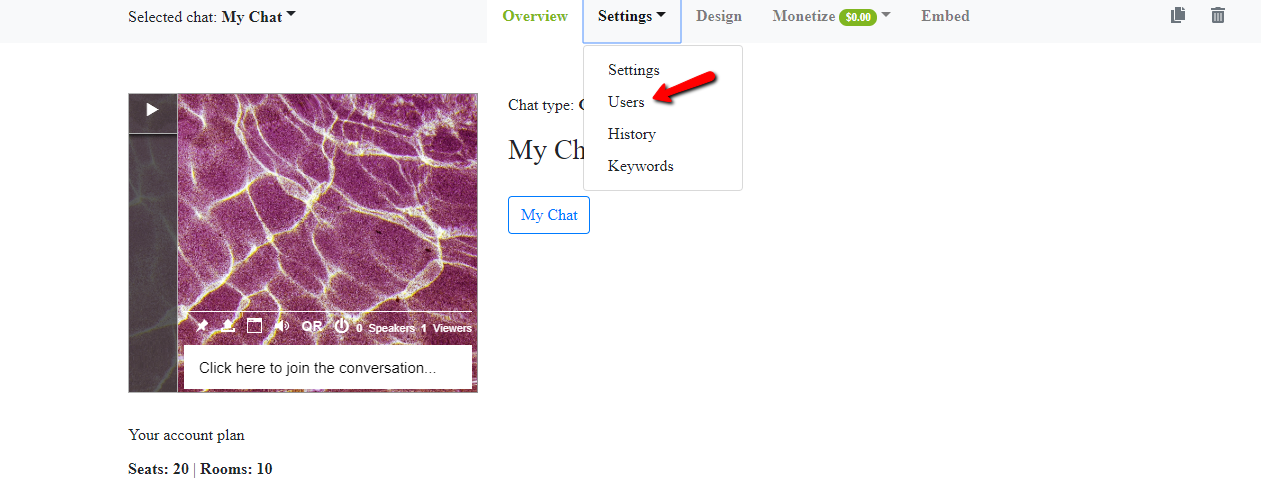Select History from the Settings menu
1261x484 pixels.
632,134
